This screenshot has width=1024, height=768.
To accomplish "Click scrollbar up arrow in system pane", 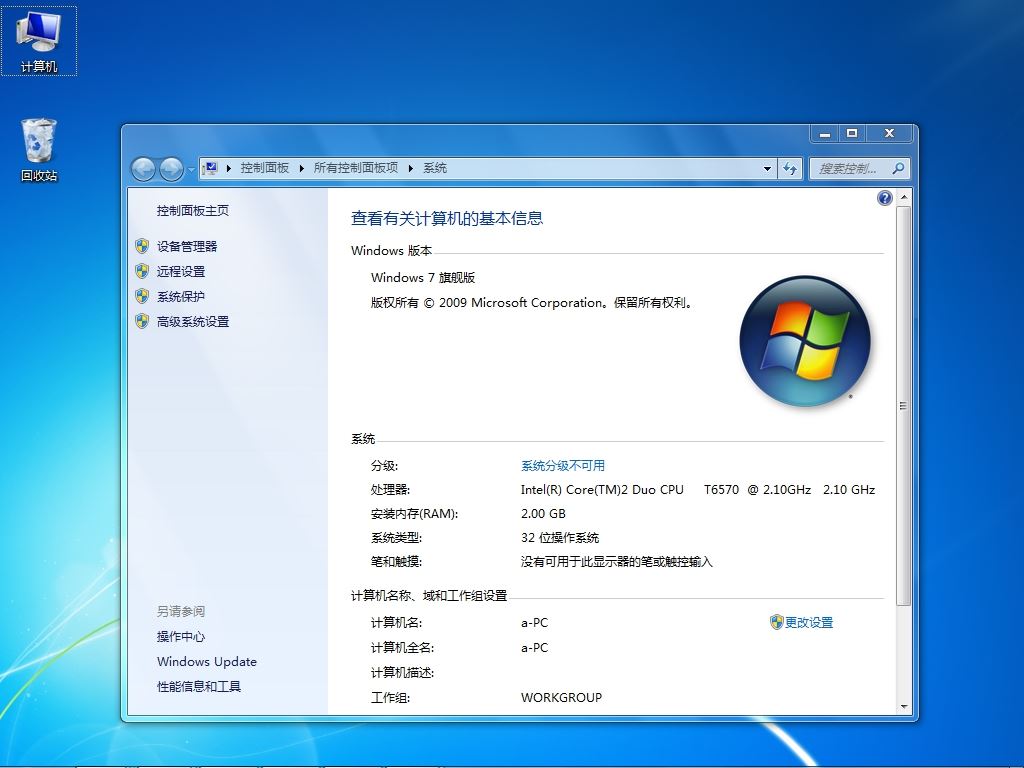I will coord(904,197).
